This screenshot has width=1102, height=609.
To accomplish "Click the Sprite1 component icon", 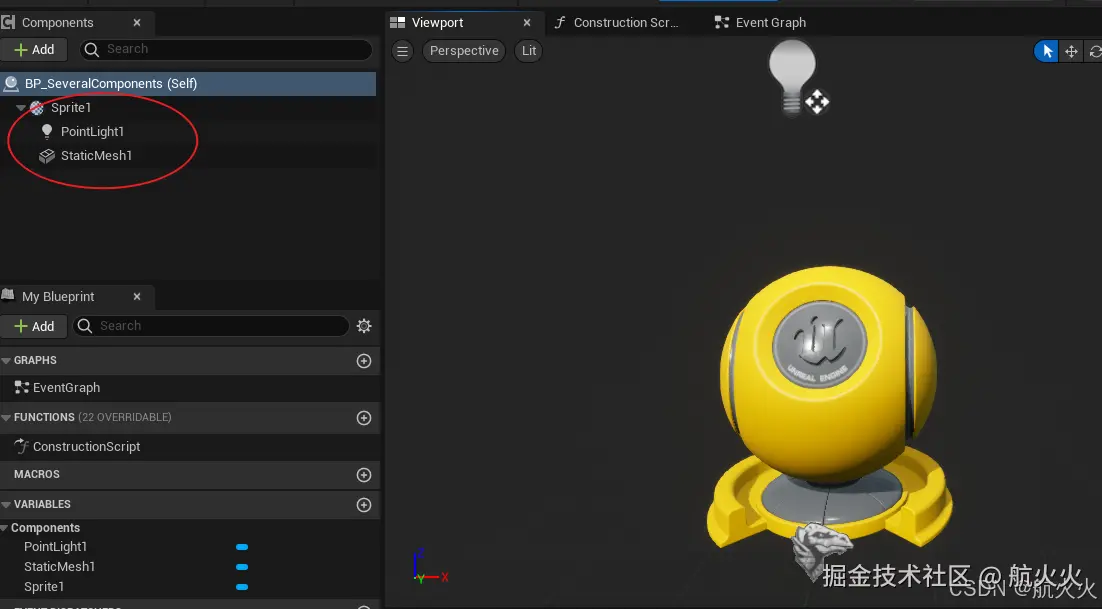I will tap(37, 107).
